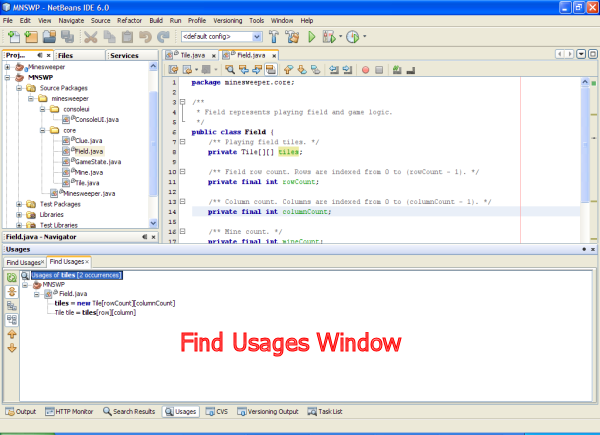600x435 pixels.
Task: Click the Stop Macro Recording square icon
Action: tap(379, 70)
